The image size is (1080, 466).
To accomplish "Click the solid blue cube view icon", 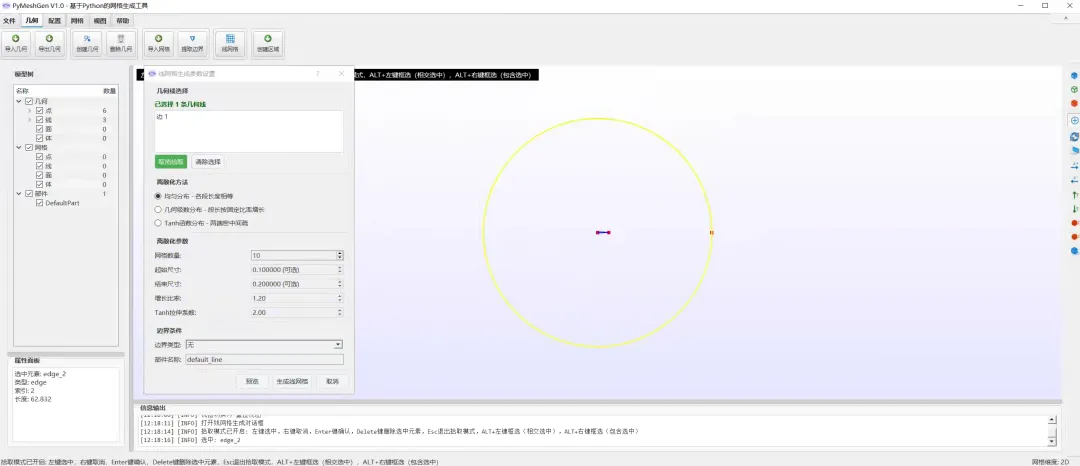I will click(x=1074, y=76).
